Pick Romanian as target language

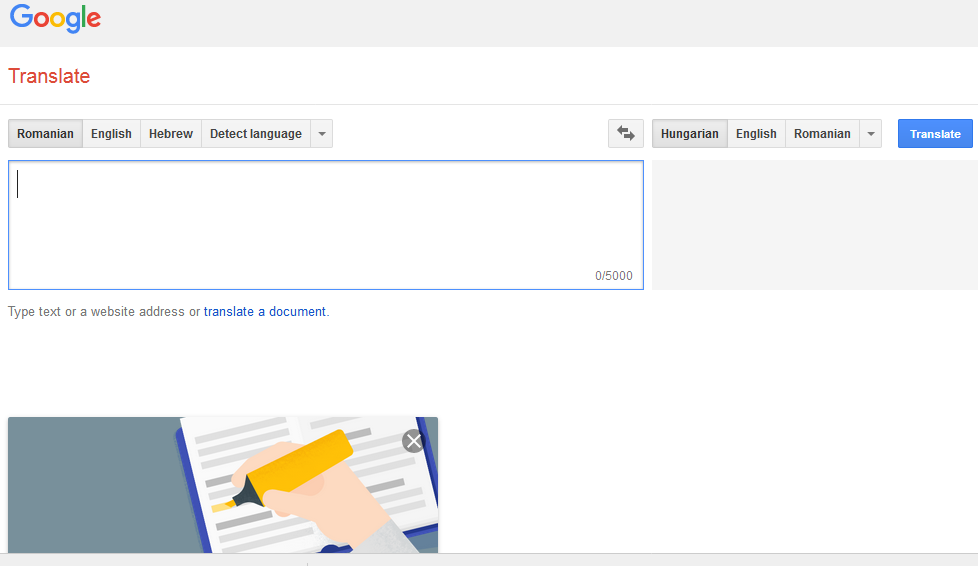pyautogui.click(x=822, y=134)
